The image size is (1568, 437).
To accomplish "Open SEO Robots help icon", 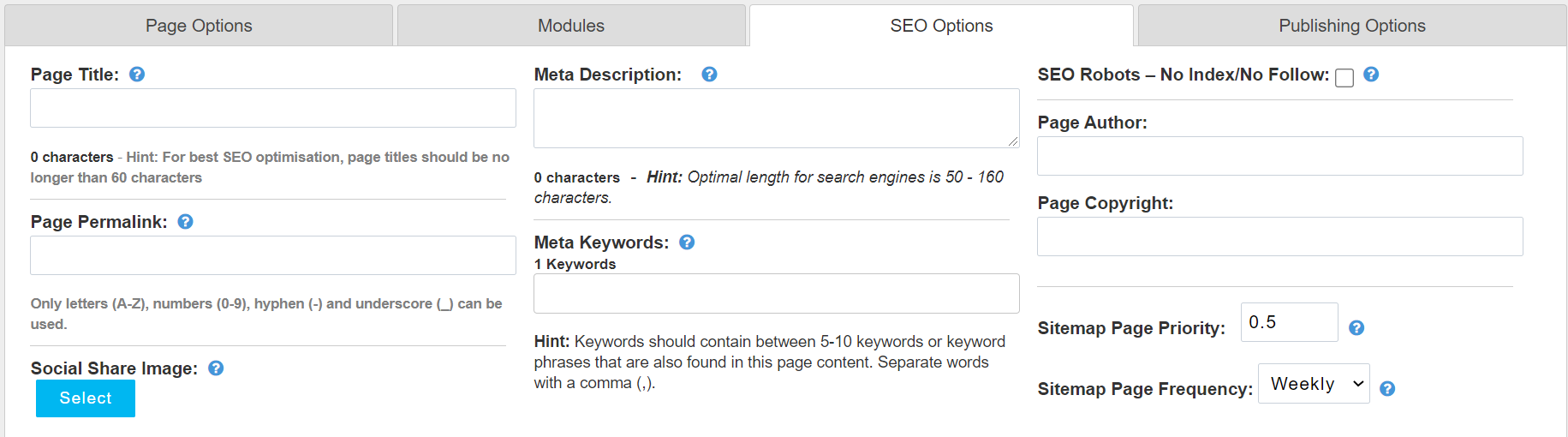I will (1371, 75).
